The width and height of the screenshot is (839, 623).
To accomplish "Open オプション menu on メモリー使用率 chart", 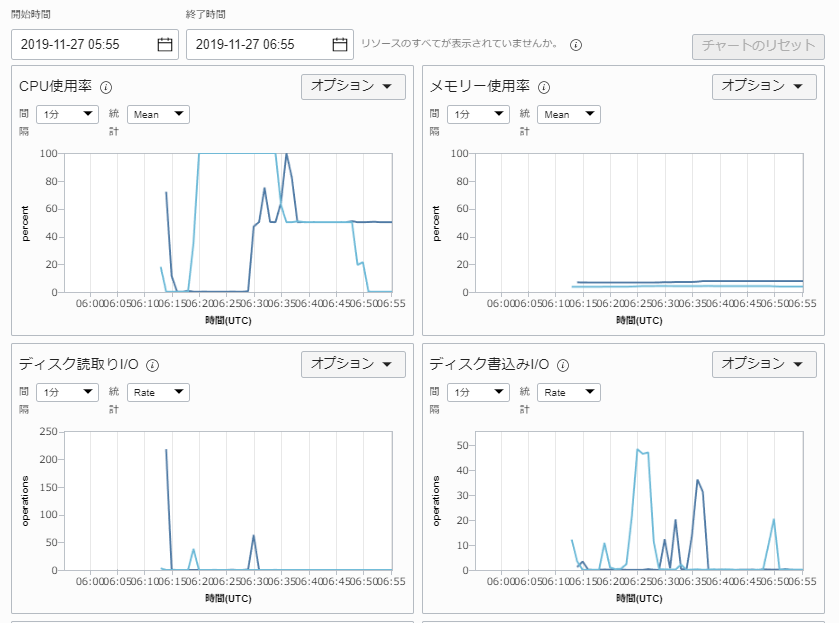I will [764, 86].
